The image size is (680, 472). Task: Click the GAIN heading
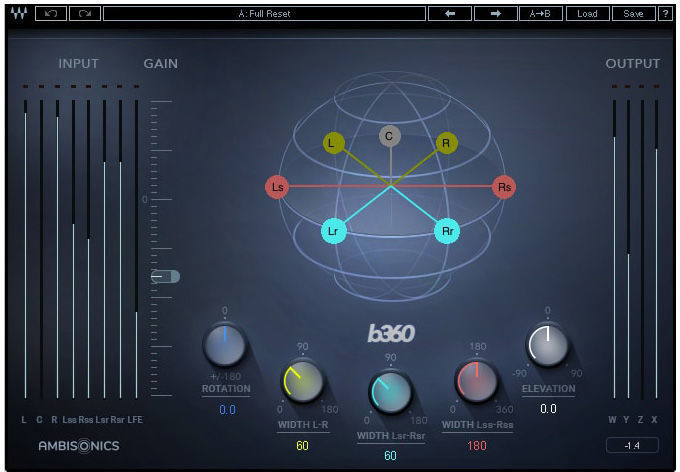coord(160,63)
